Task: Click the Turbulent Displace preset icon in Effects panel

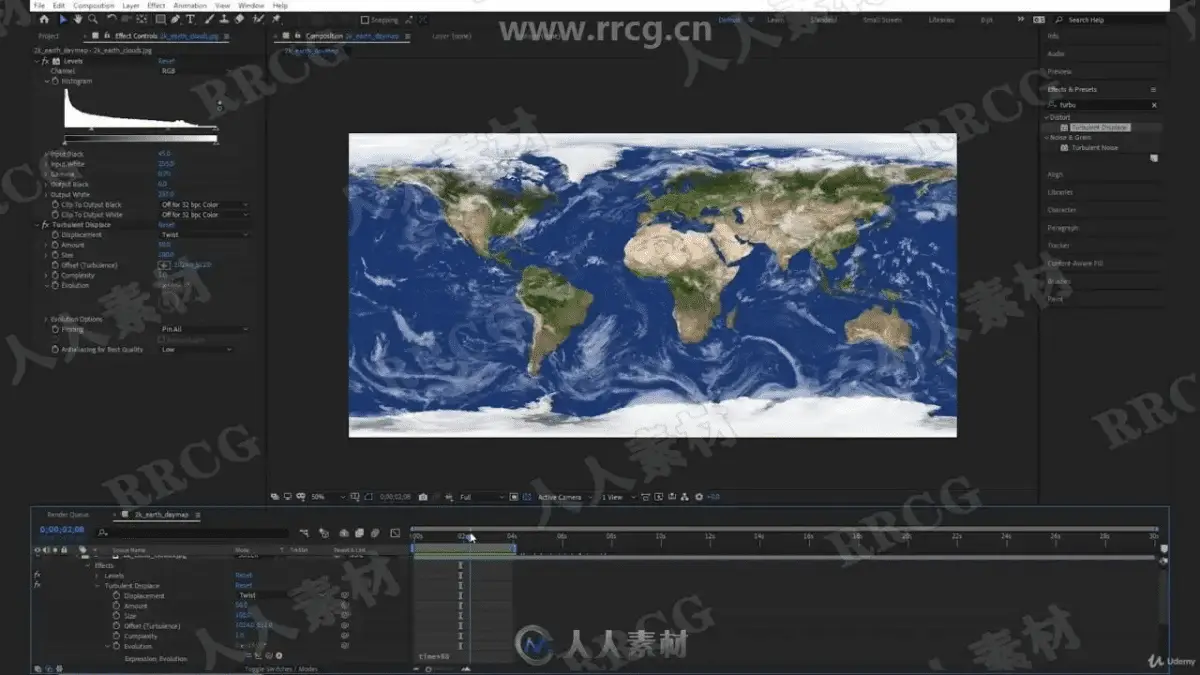Action: click(x=1064, y=128)
